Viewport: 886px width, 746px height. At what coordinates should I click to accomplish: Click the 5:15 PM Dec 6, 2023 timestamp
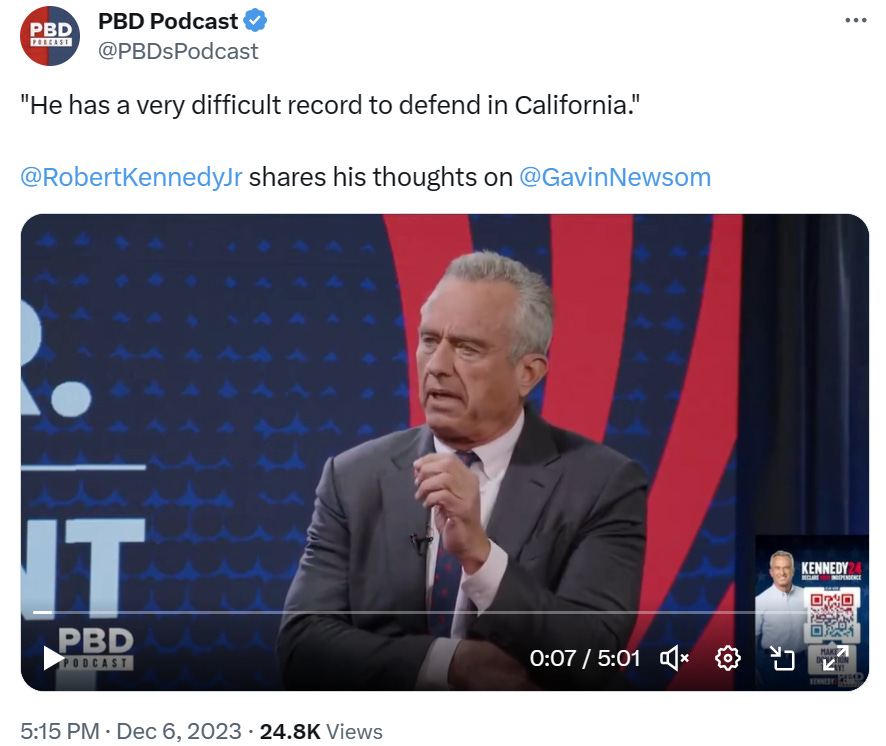pyautogui.click(x=131, y=731)
